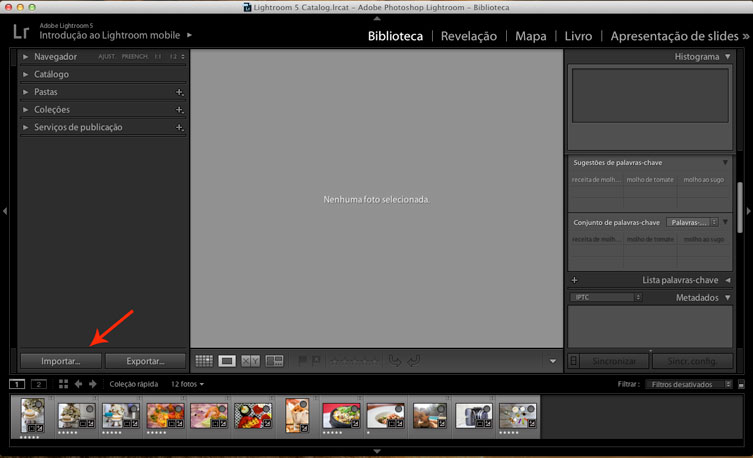Select main window display button 1
The width and height of the screenshot is (753, 458).
coord(17,384)
